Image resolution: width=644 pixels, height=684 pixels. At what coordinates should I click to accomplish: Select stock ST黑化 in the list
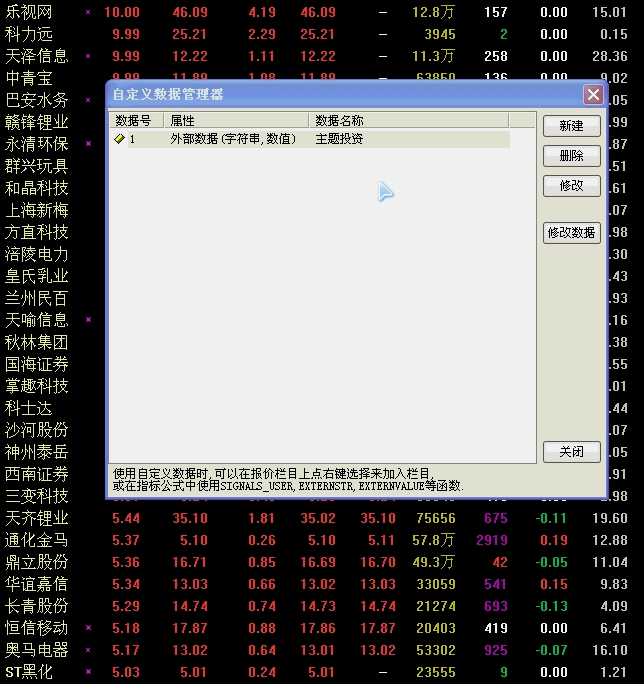pyautogui.click(x=28, y=672)
